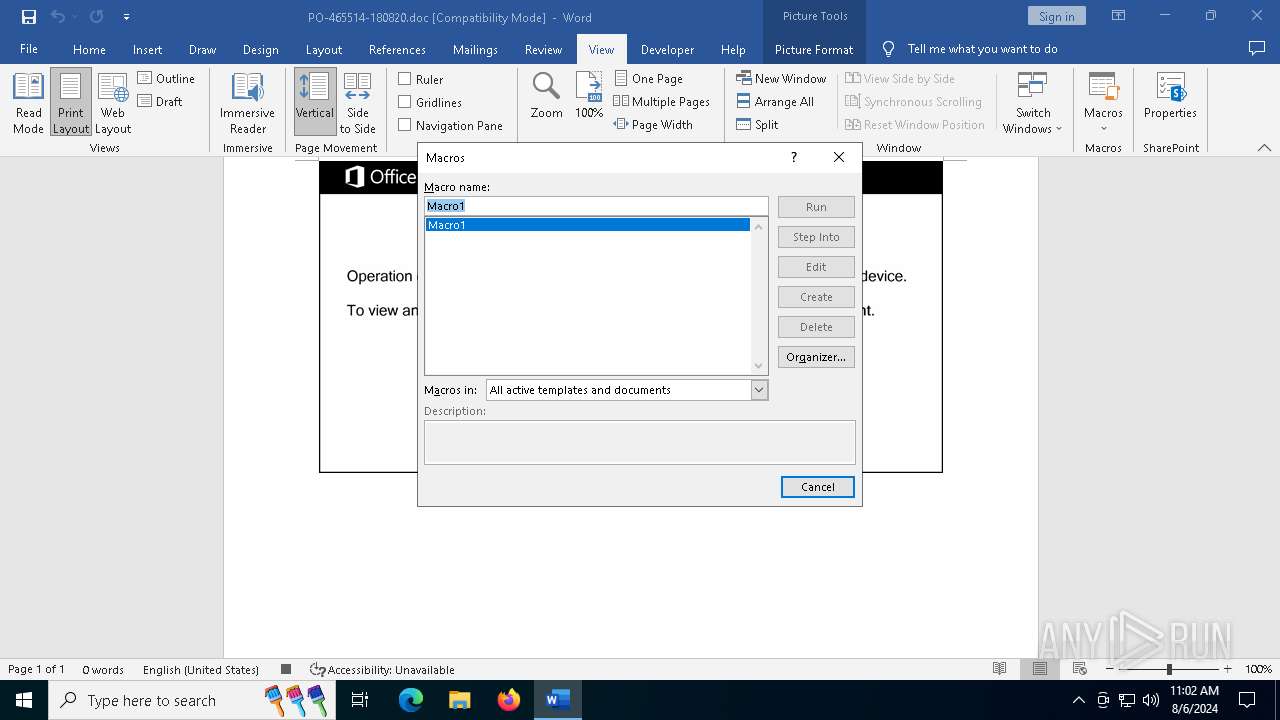This screenshot has width=1280, height=720.
Task: Collapse the ribbon
Action: [1264, 148]
